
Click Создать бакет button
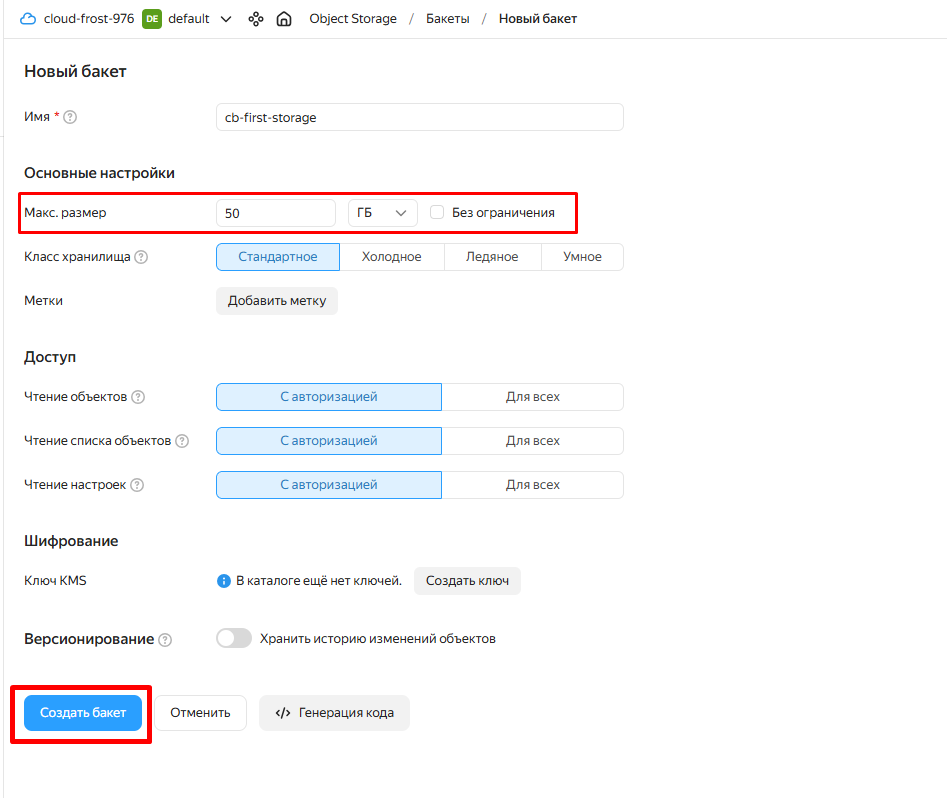coord(83,713)
